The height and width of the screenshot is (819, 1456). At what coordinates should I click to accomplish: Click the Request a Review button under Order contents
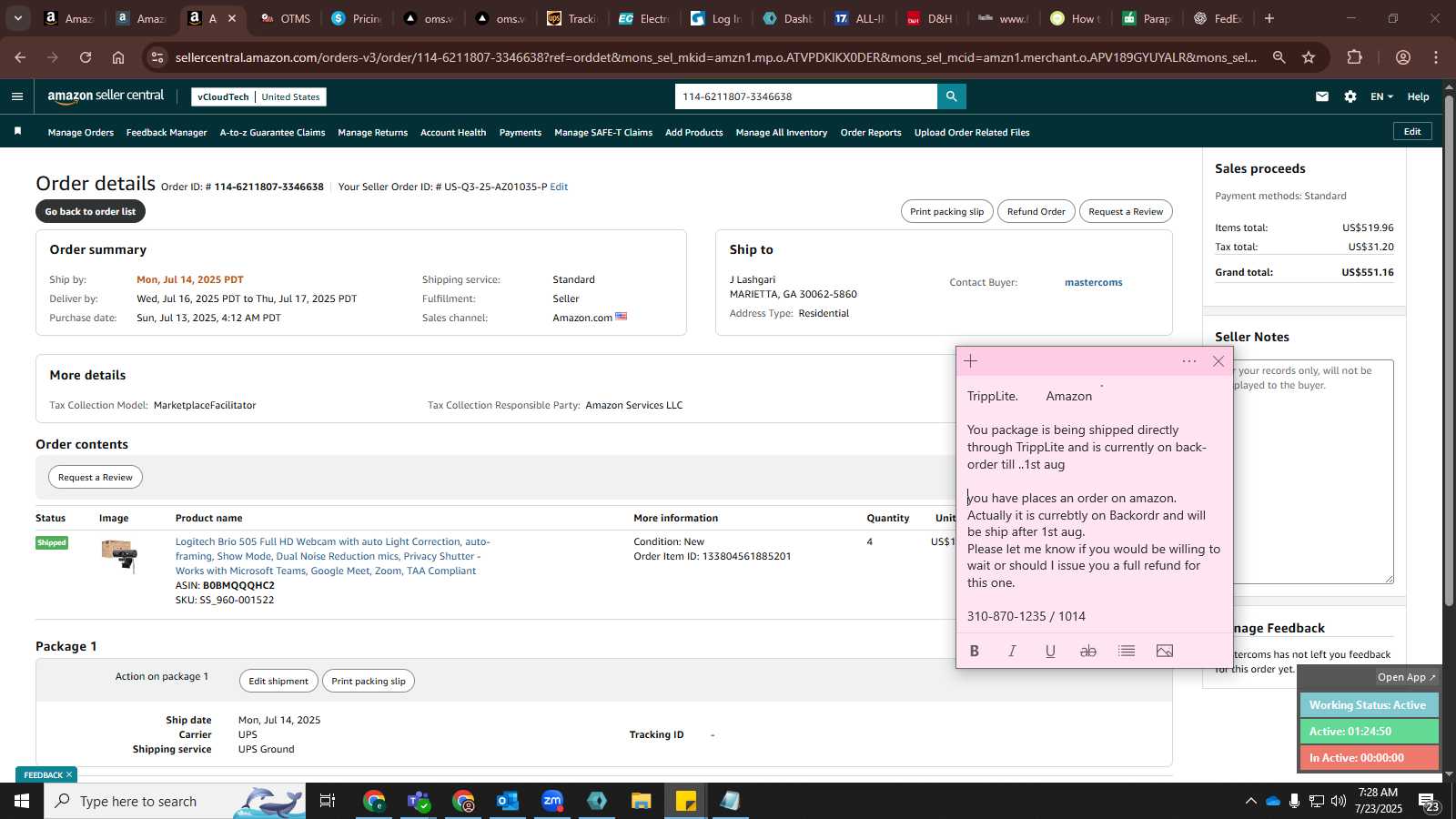click(x=96, y=477)
